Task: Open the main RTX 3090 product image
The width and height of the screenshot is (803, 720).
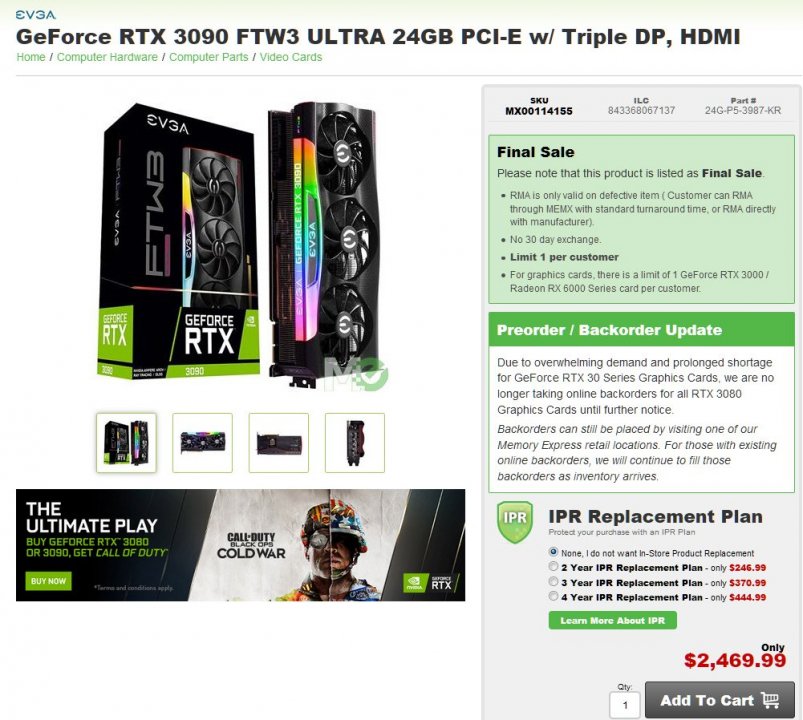Action: coord(241,245)
